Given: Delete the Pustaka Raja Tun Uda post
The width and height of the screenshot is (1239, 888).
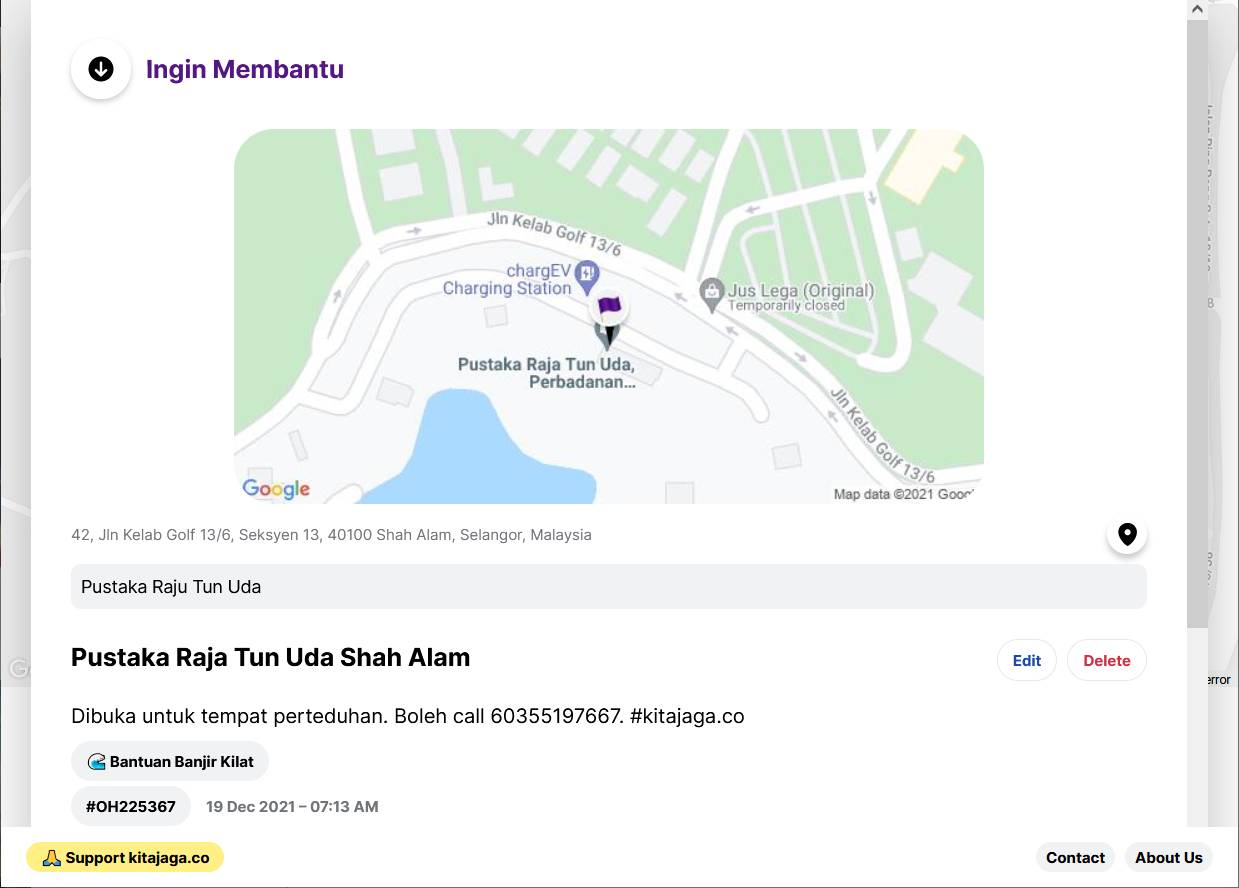Looking at the screenshot, I should 1106,660.
